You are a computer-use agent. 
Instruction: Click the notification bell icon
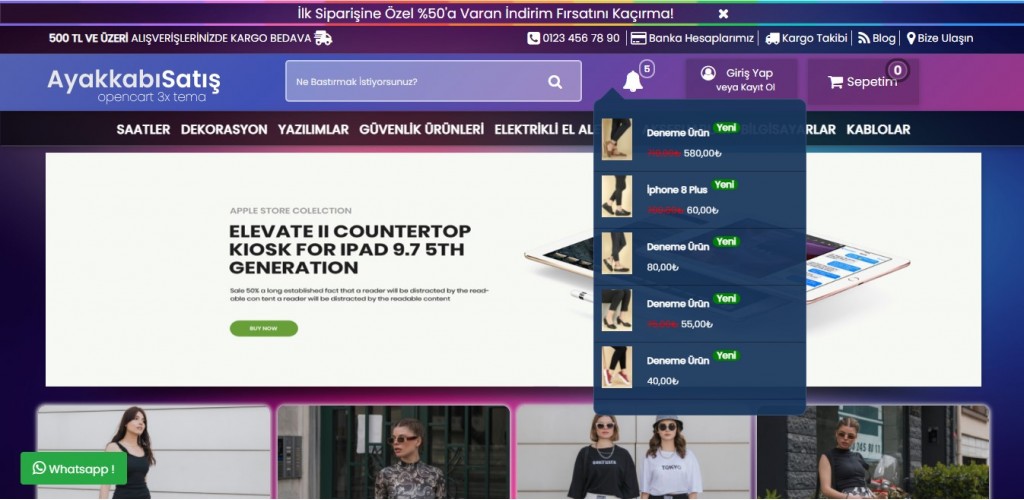633,82
